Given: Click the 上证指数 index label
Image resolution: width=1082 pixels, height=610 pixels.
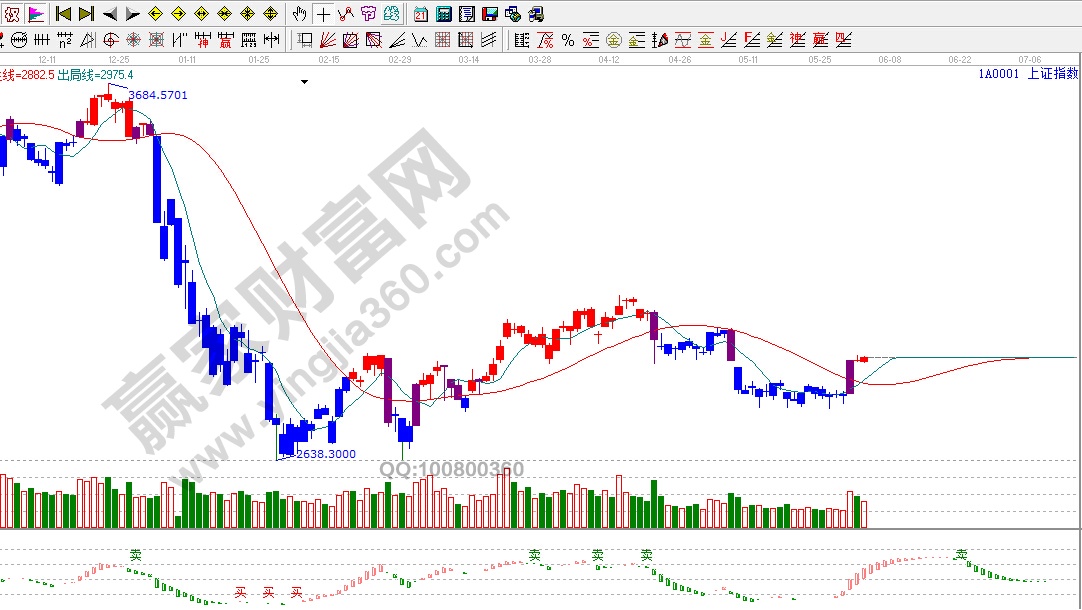Looking at the screenshot, I should 1052,74.
